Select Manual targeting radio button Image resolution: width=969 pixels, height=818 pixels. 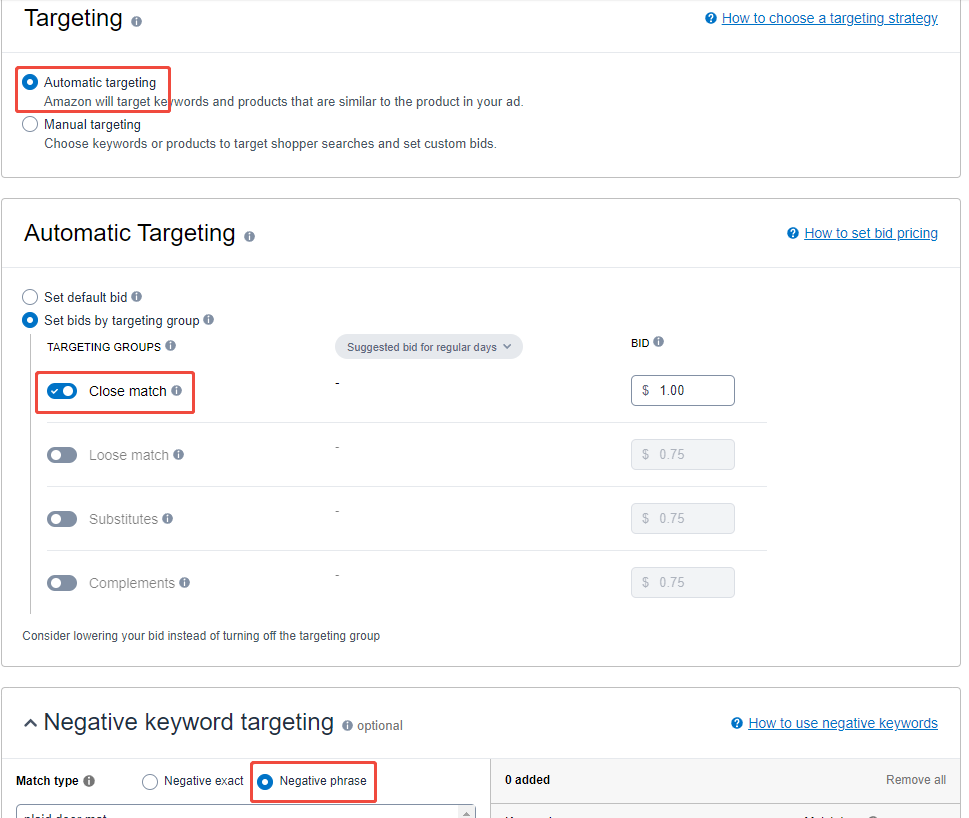[30, 125]
